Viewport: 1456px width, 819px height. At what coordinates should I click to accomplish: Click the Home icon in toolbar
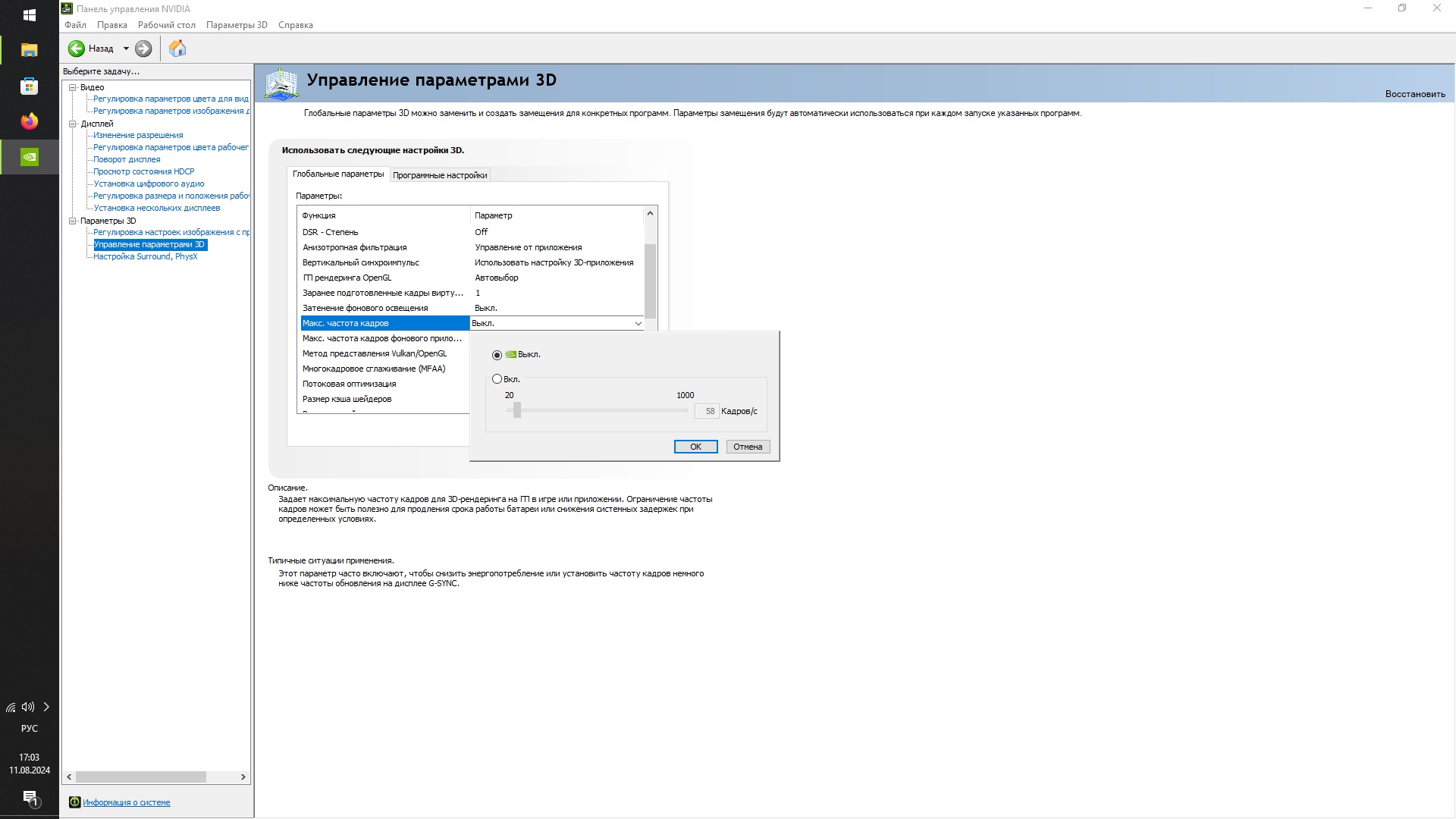click(x=177, y=49)
